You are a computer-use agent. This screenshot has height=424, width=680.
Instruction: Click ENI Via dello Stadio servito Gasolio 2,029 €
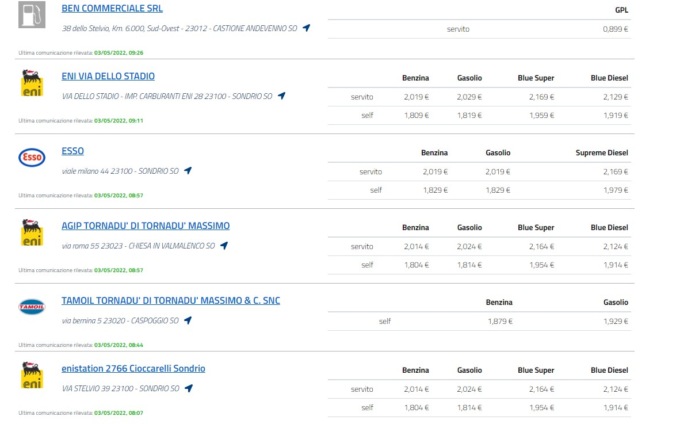(x=469, y=97)
